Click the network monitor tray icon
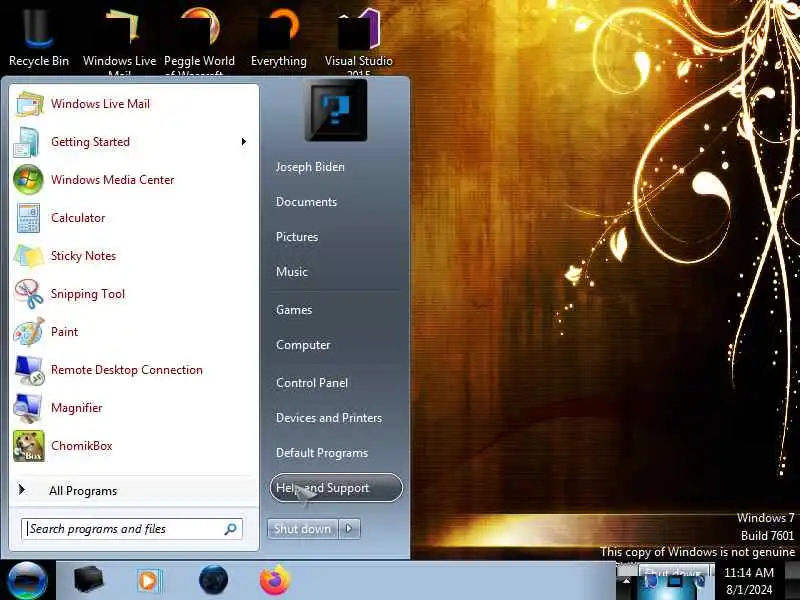This screenshot has width=800, height=600. point(674,582)
